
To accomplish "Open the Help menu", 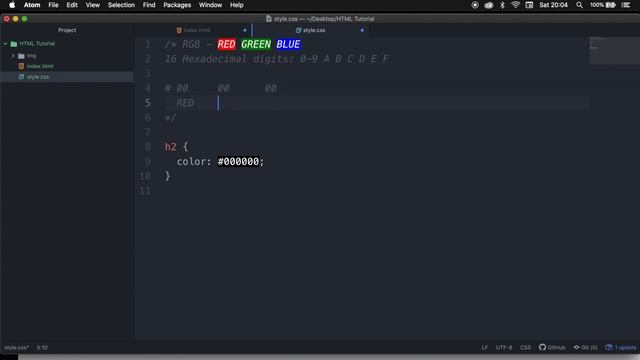I will 237,5.
